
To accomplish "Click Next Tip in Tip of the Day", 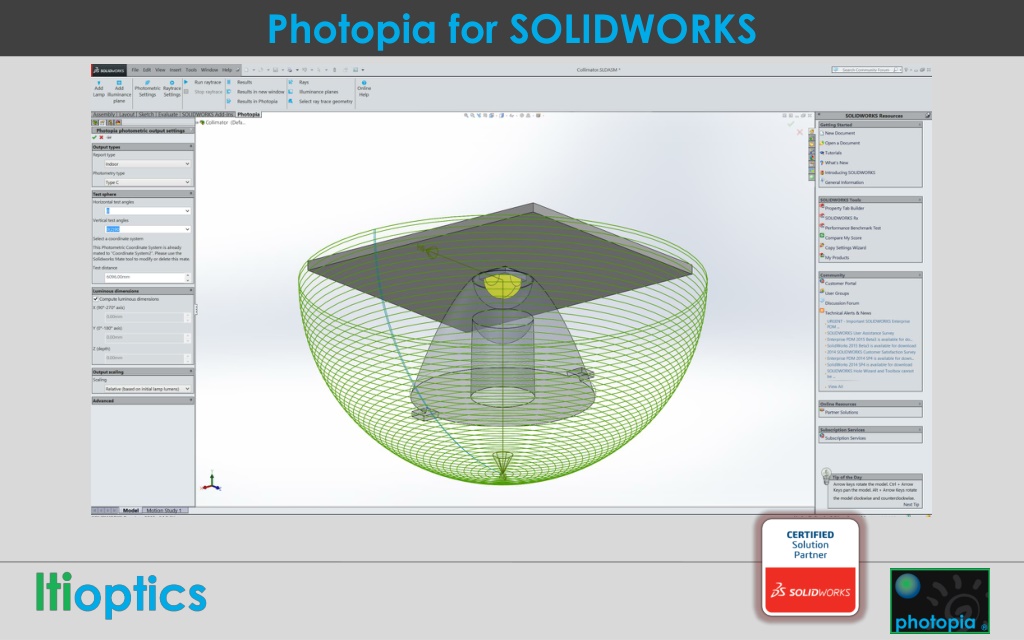I will pos(911,504).
